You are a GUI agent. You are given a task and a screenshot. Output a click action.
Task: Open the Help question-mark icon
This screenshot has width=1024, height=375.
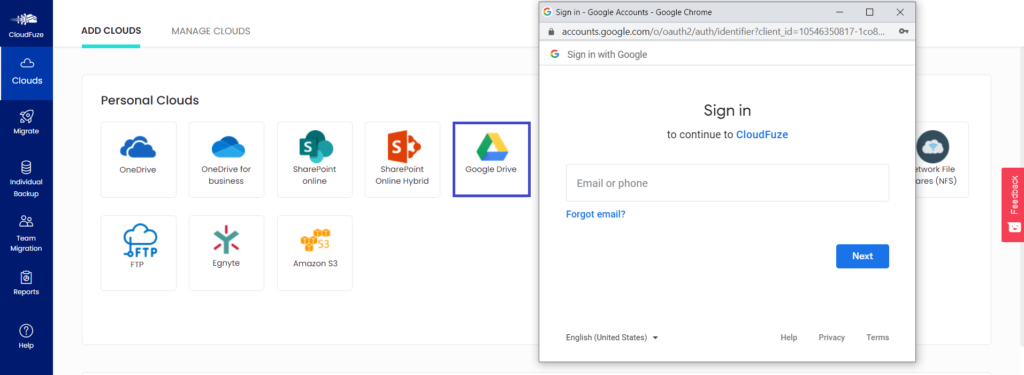coord(27,331)
